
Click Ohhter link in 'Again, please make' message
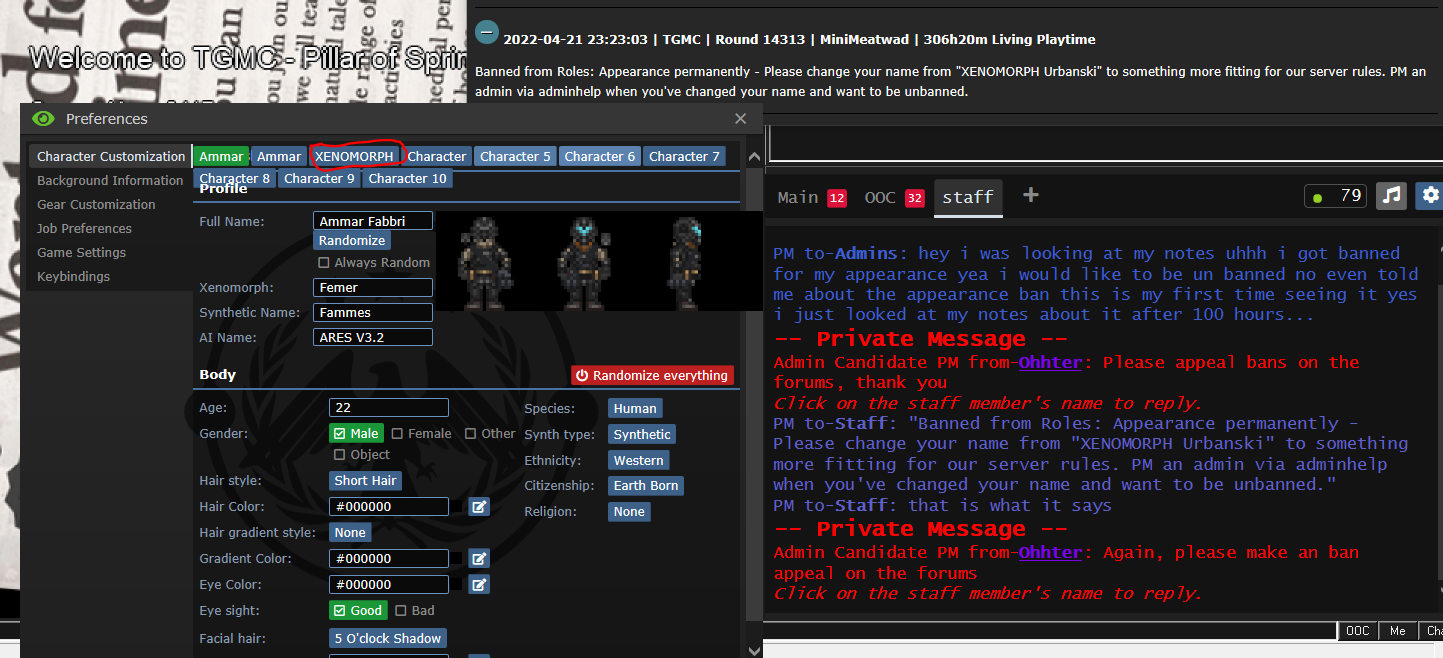click(1050, 553)
